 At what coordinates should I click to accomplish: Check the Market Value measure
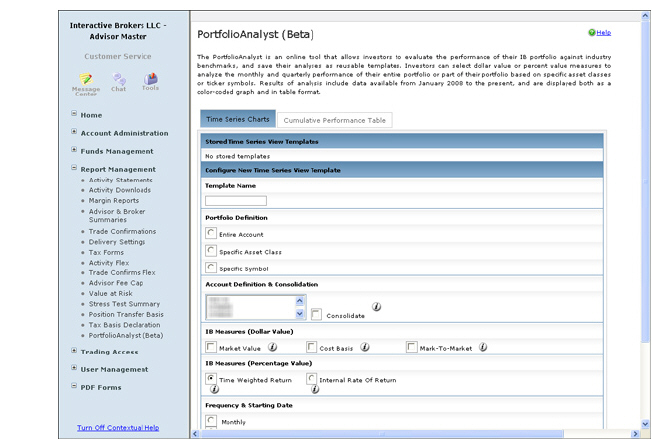[x=210, y=347]
